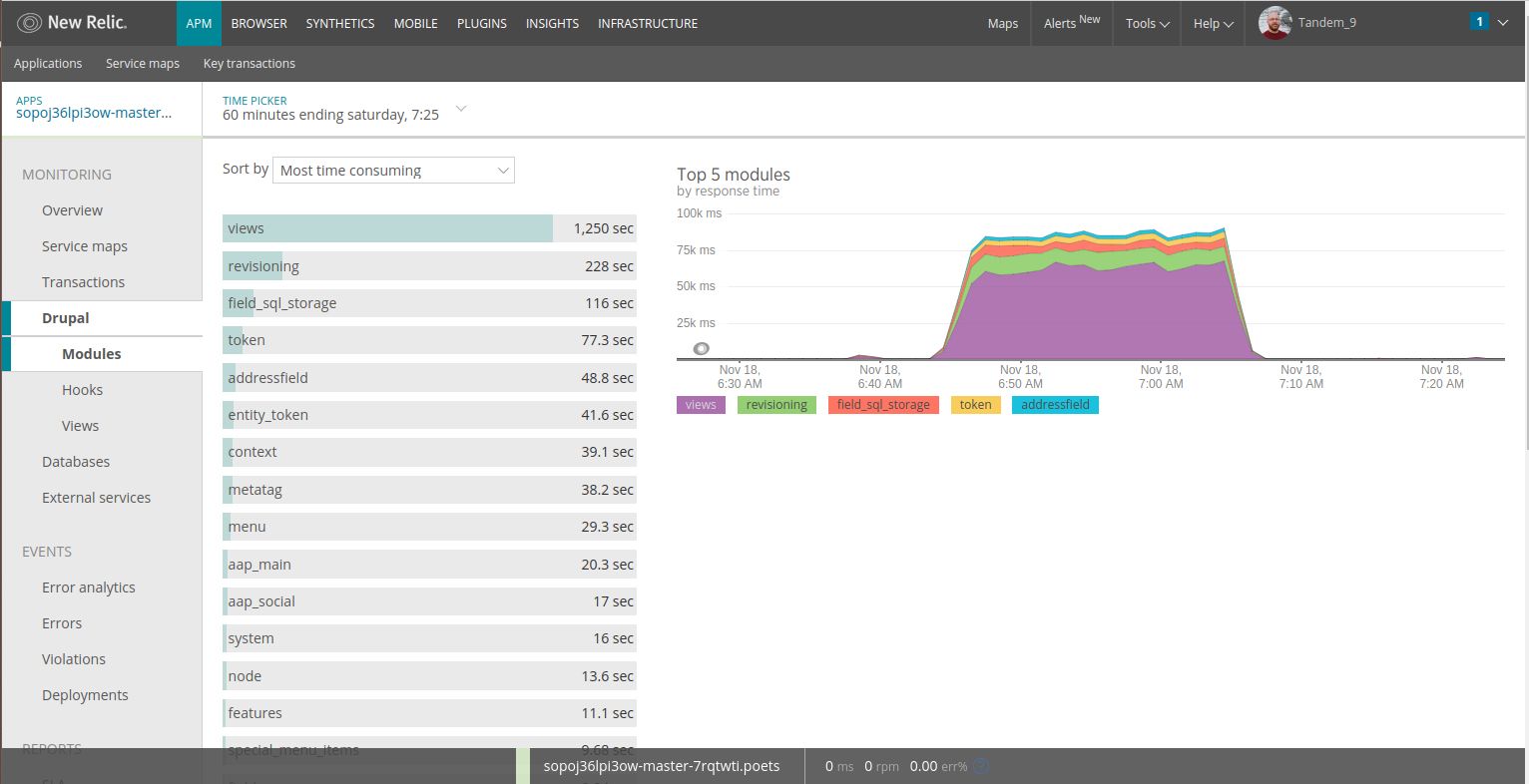Toggle the token legend swatch
The width and height of the screenshot is (1529, 784).
pyautogui.click(x=975, y=405)
